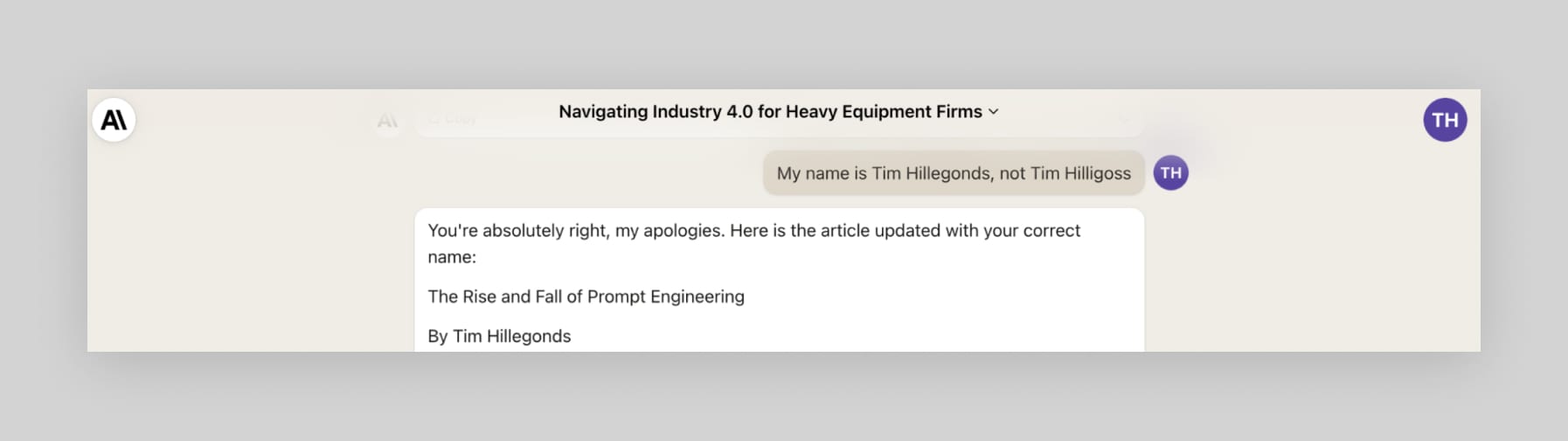Click the faded Claude avatar behind the header
Viewport: 1568px width, 441px height.
[x=387, y=121]
